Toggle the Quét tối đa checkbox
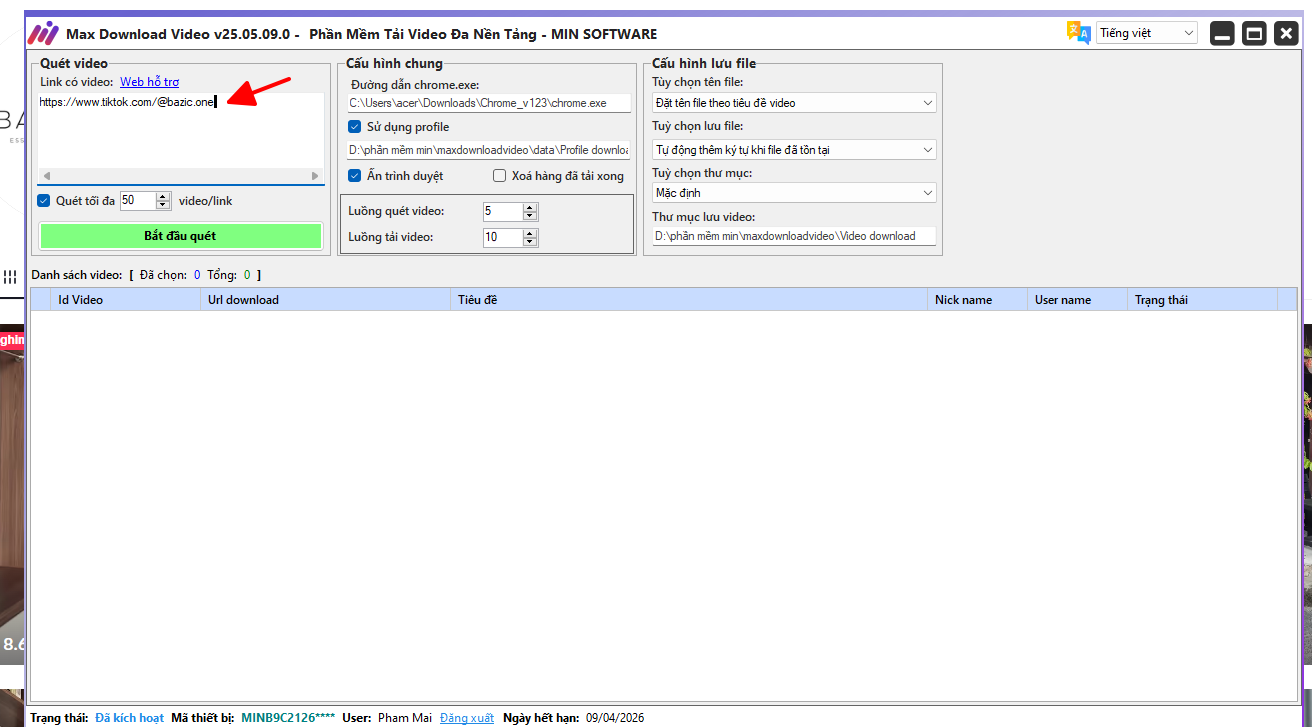This screenshot has height=727, width=1312. pos(44,201)
